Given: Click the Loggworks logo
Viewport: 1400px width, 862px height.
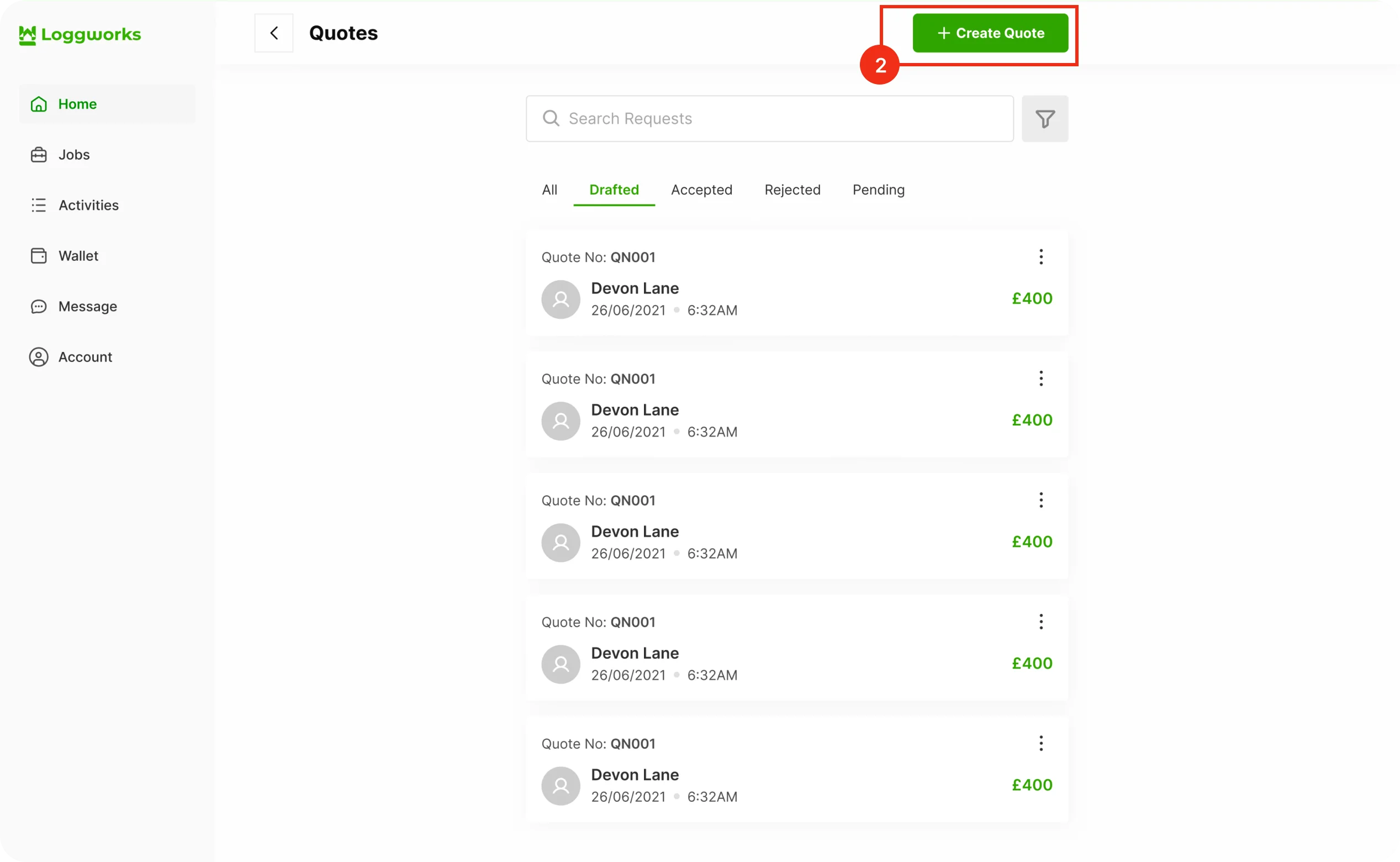Looking at the screenshot, I should [x=80, y=35].
